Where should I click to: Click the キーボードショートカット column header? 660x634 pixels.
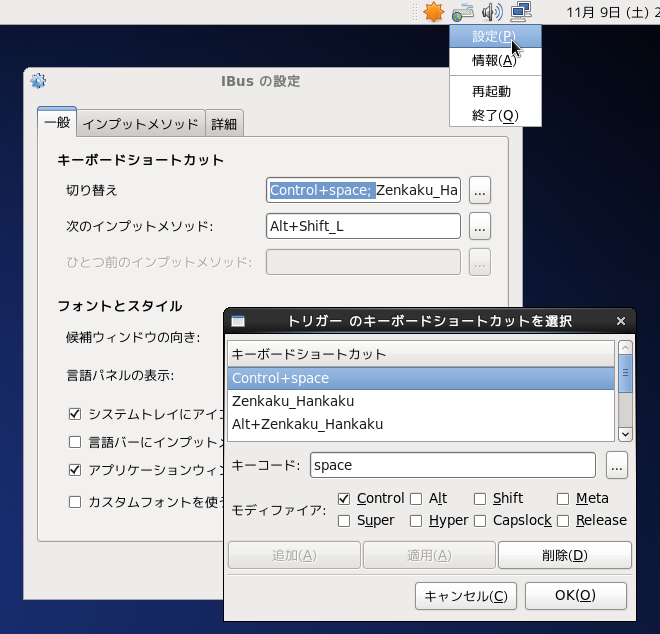421,354
